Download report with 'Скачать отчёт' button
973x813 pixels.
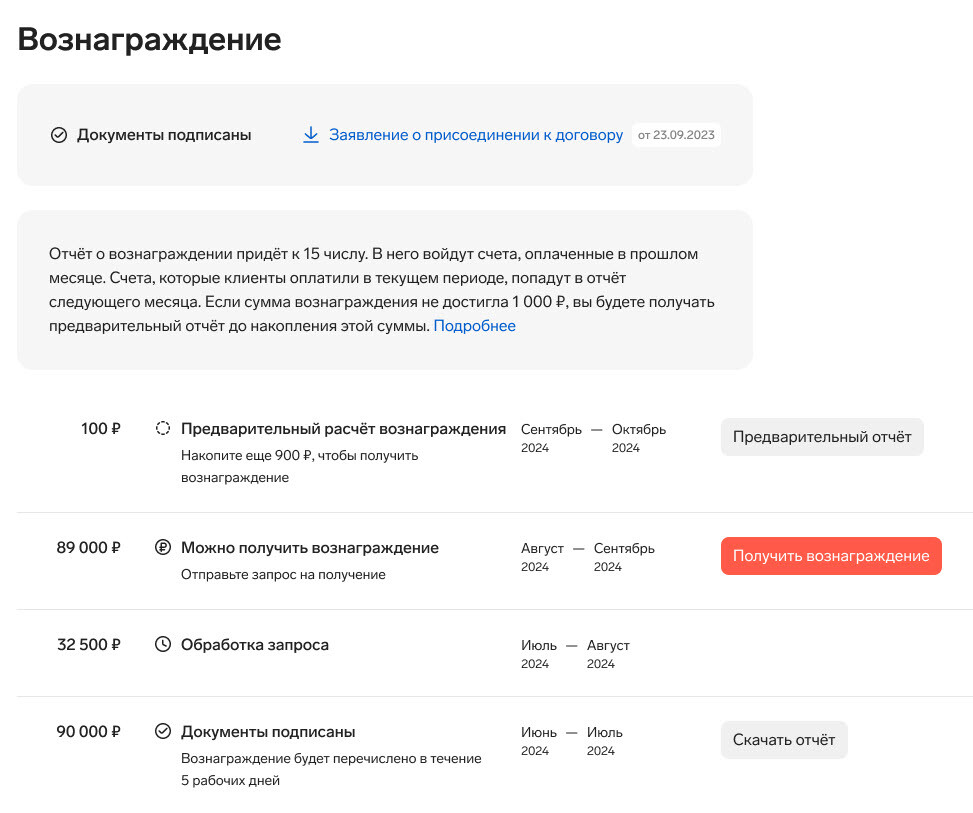pyautogui.click(x=784, y=740)
